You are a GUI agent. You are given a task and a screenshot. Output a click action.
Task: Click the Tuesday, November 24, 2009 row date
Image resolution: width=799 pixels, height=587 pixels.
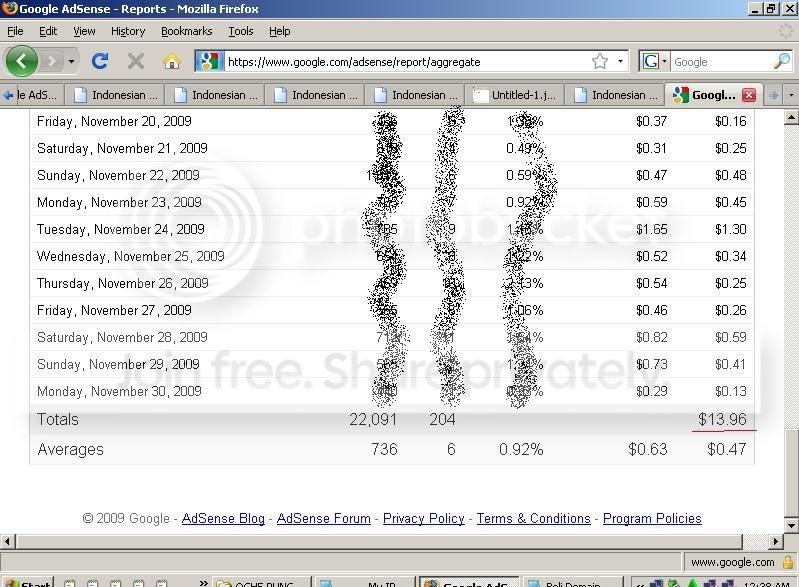pos(121,229)
